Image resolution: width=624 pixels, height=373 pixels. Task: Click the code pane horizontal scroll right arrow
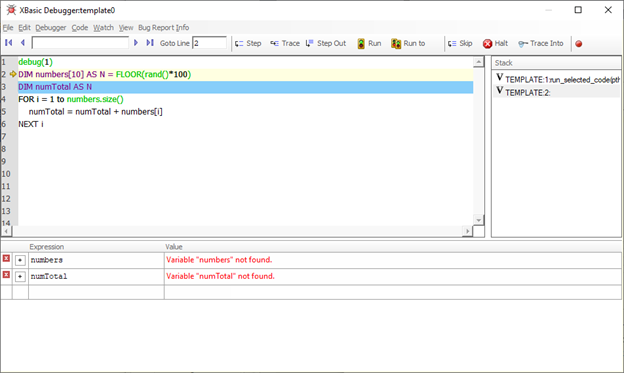tap(468, 231)
